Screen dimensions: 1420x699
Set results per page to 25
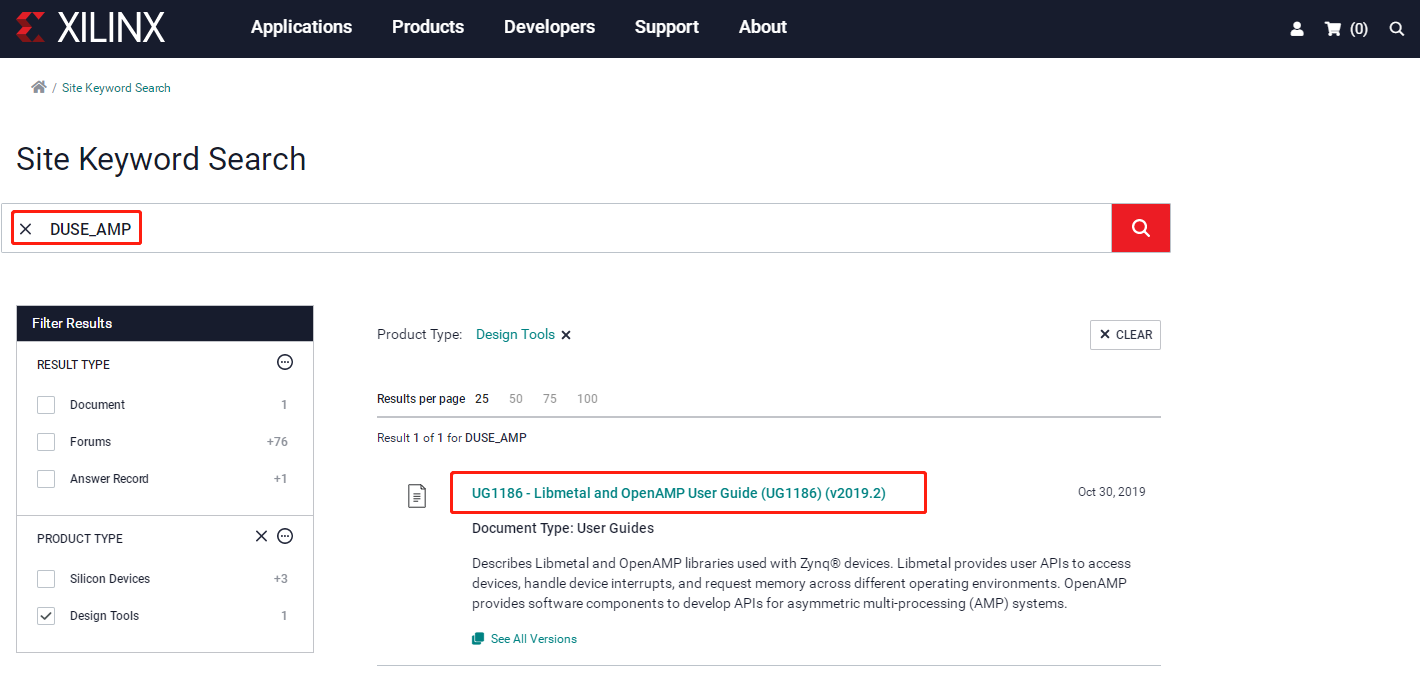click(482, 399)
